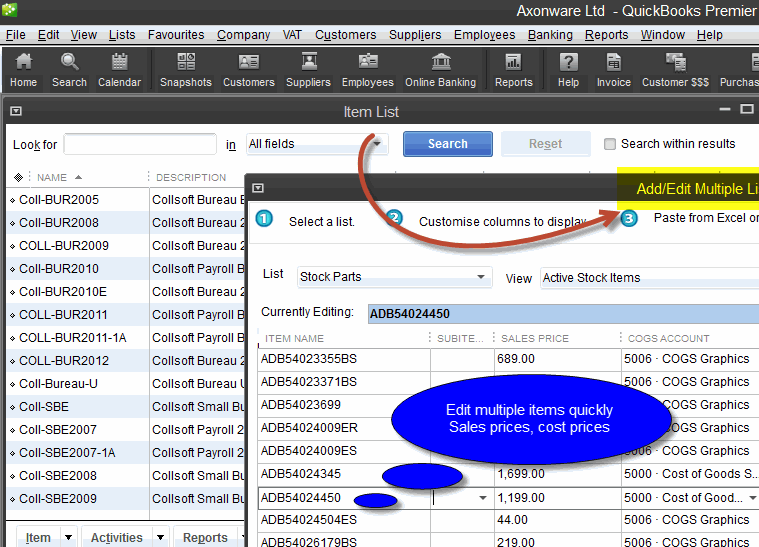Viewport: 759px width, 547px height.
Task: Open the Activities button dropdown arrow
Action: 160,537
